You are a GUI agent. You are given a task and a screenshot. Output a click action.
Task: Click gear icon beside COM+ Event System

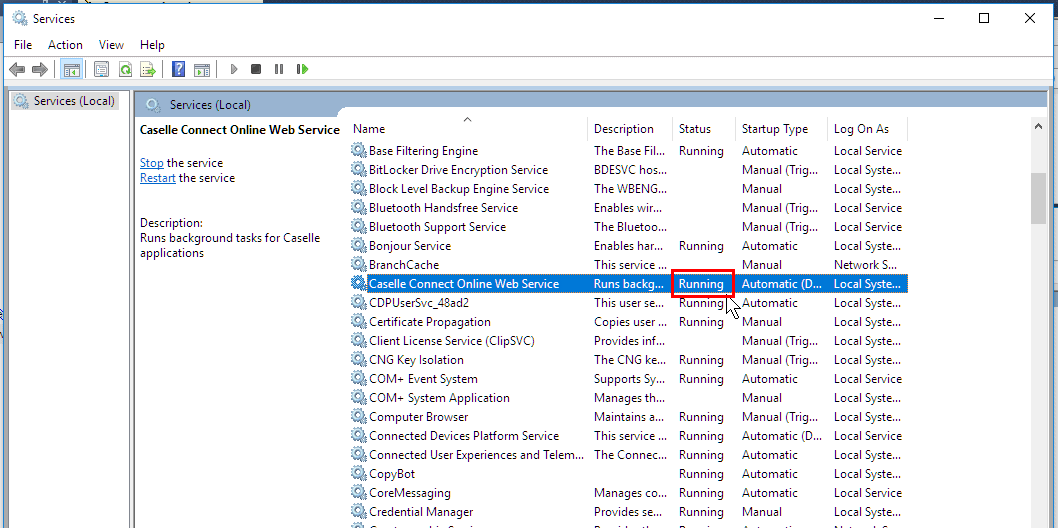(358, 379)
